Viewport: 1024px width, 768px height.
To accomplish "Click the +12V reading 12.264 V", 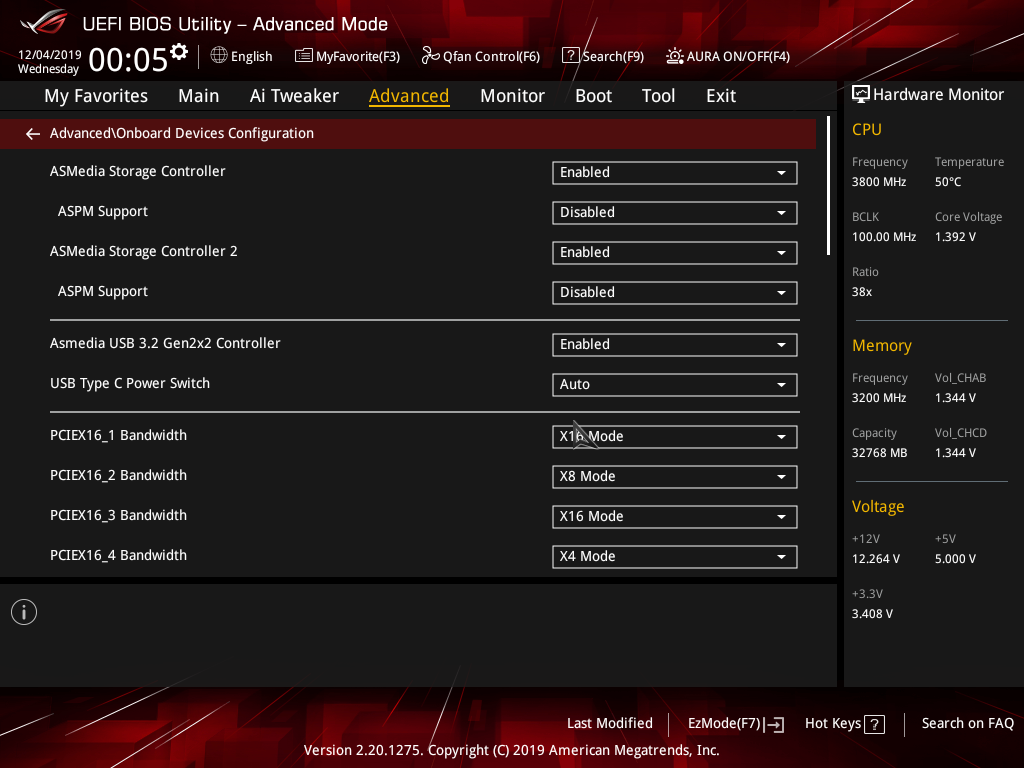I will (x=876, y=559).
